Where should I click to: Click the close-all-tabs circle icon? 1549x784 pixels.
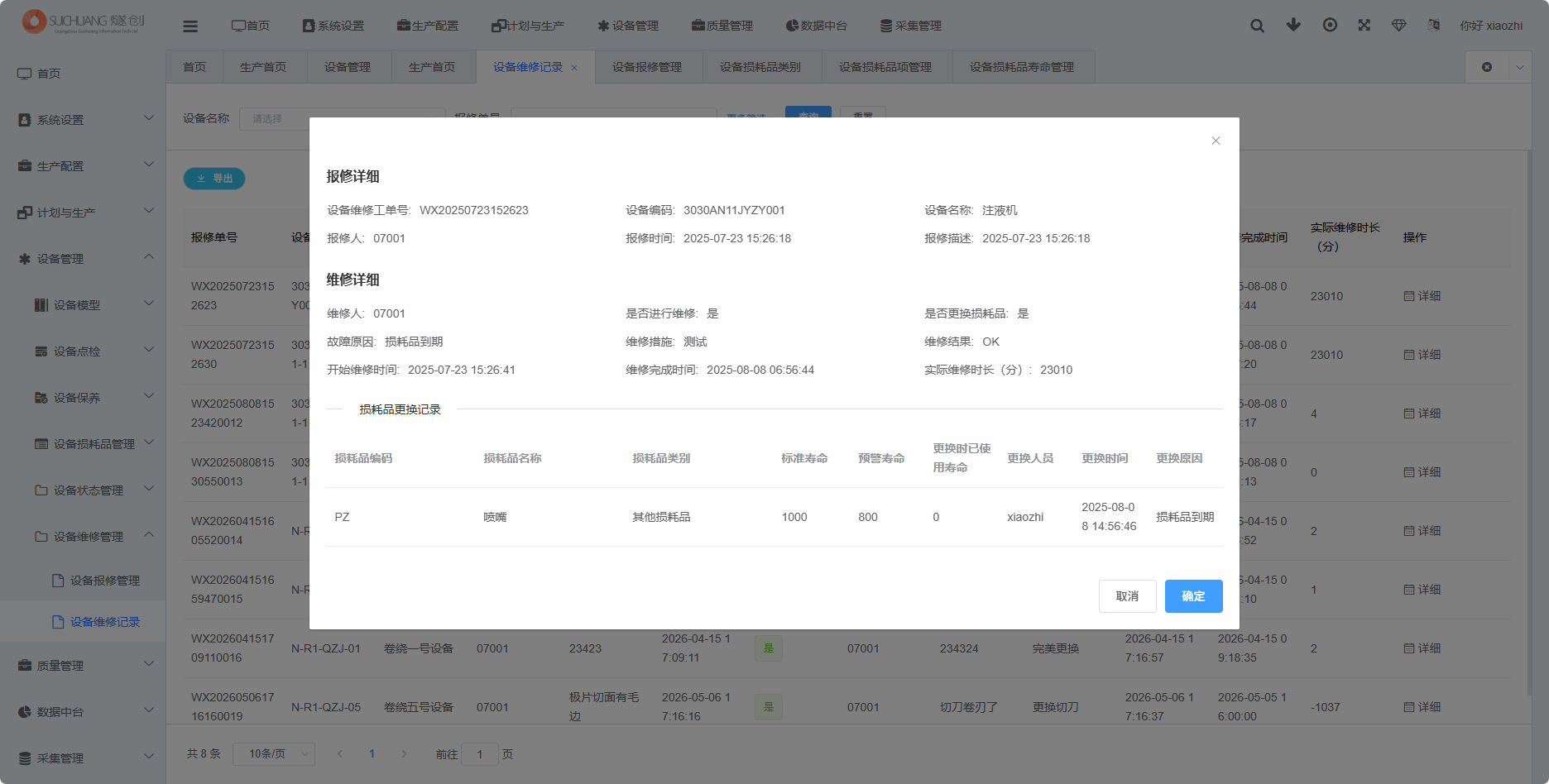[1487, 67]
